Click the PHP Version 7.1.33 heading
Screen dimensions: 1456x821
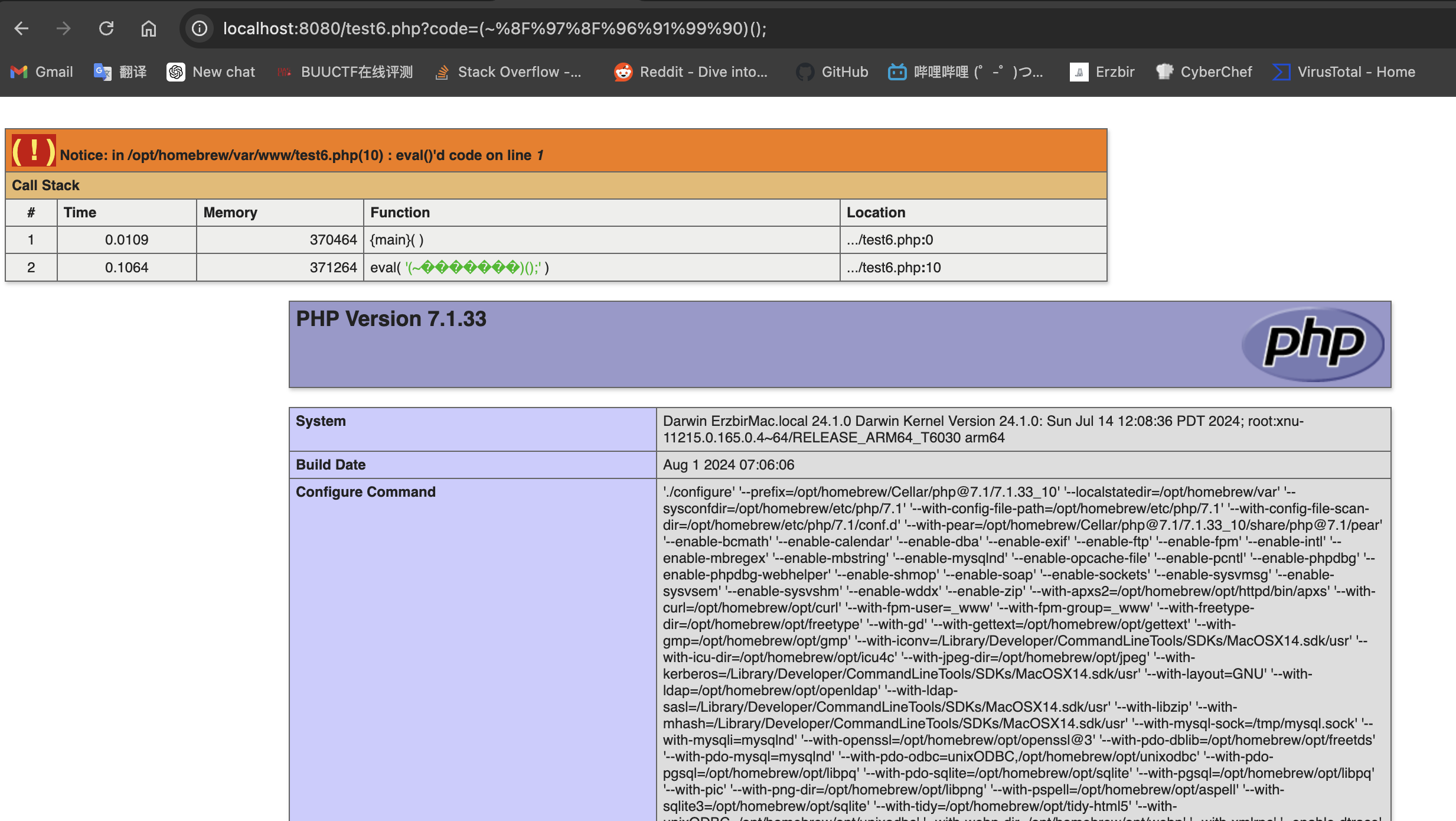391,319
